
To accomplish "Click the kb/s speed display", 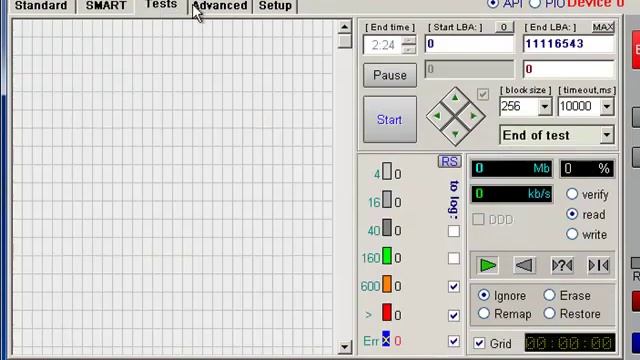I will pyautogui.click(x=512, y=193).
